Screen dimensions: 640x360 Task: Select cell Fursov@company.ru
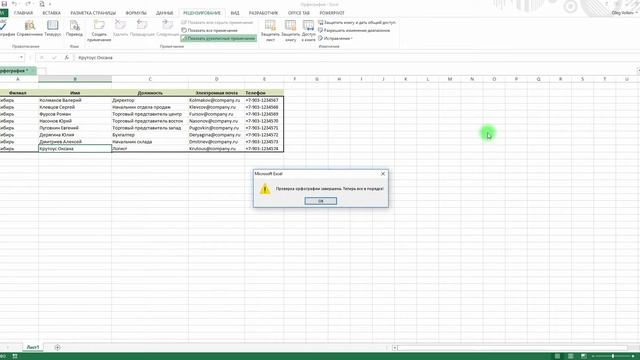coord(216,114)
